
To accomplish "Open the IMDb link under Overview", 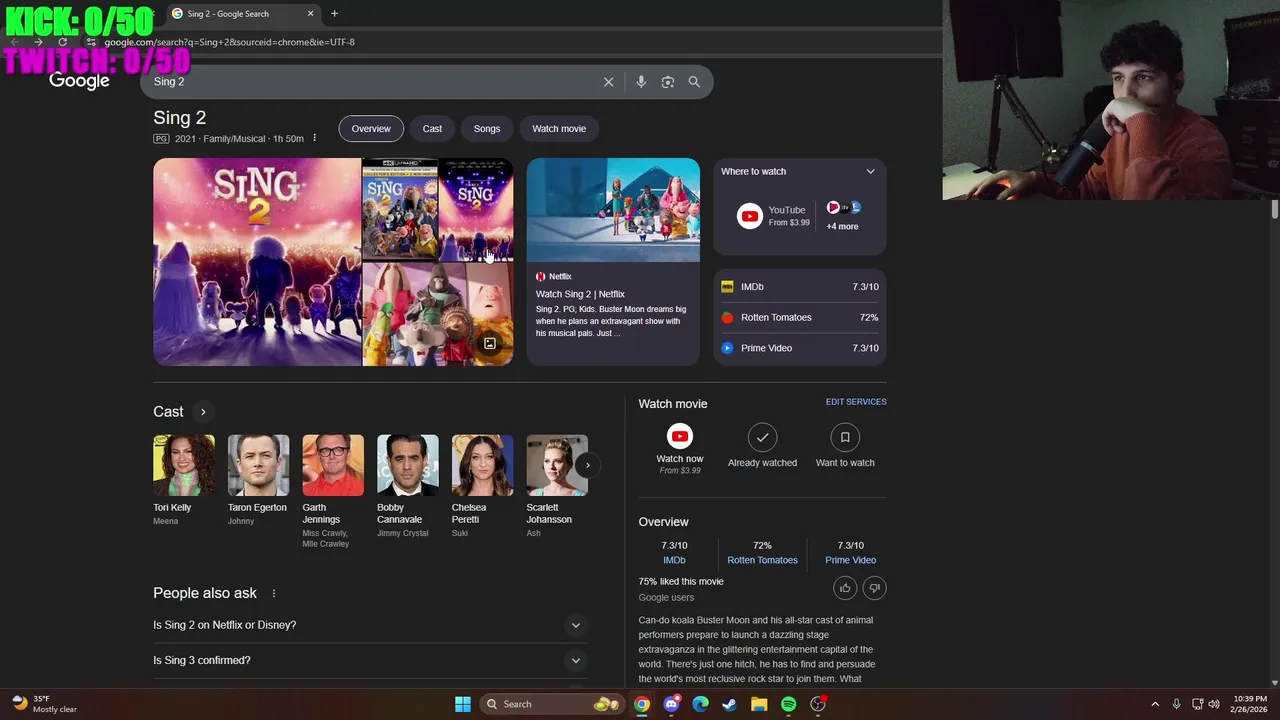I will coord(674,560).
